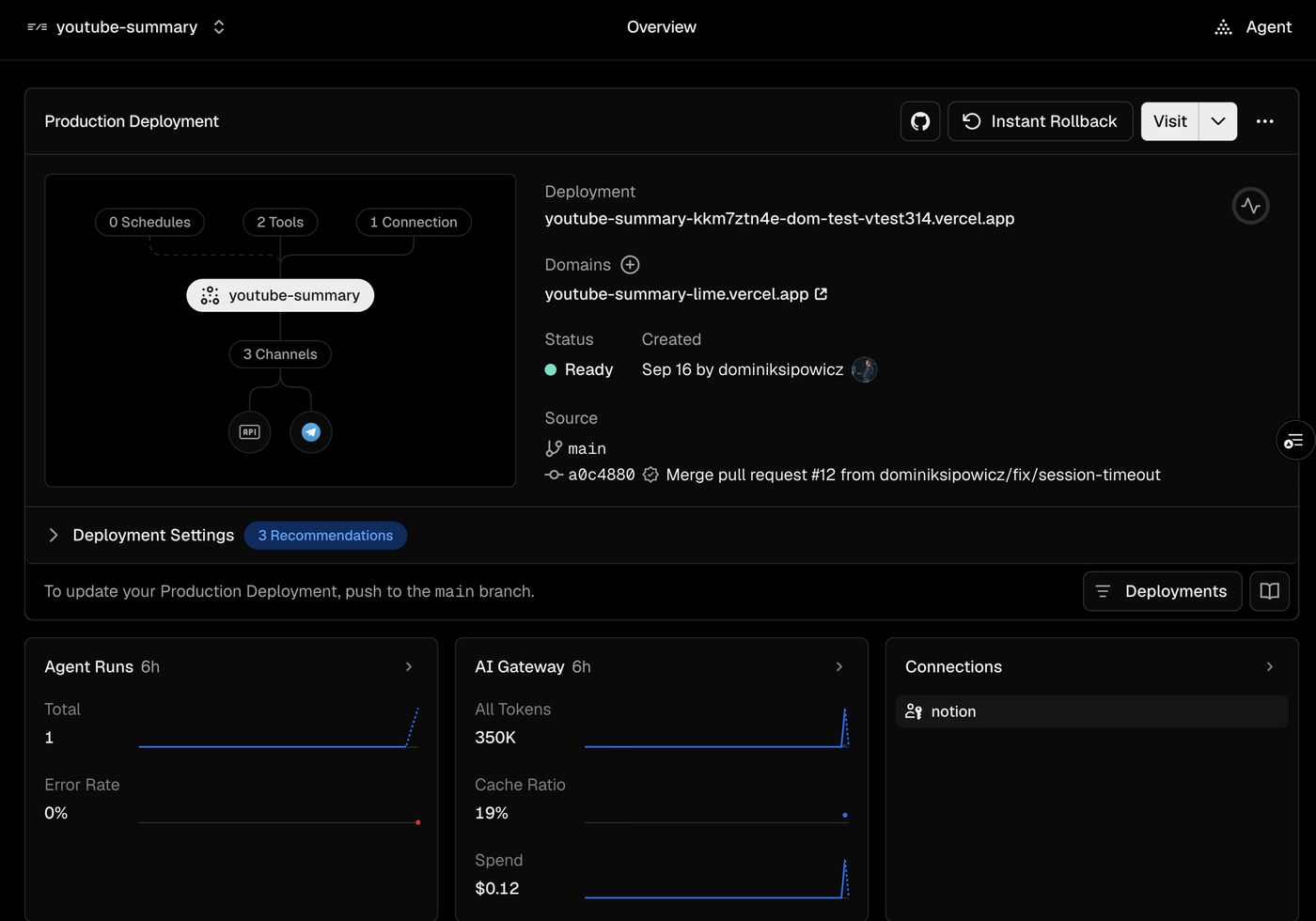The height and width of the screenshot is (921, 1316).
Task: Open the dropdown arrow beside Visit
Action: pyautogui.click(x=1218, y=121)
